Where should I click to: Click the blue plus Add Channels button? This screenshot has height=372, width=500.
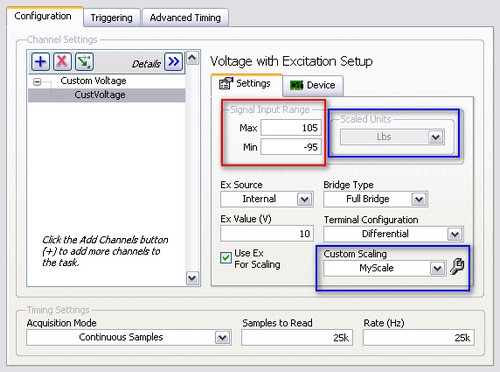[x=40, y=62]
